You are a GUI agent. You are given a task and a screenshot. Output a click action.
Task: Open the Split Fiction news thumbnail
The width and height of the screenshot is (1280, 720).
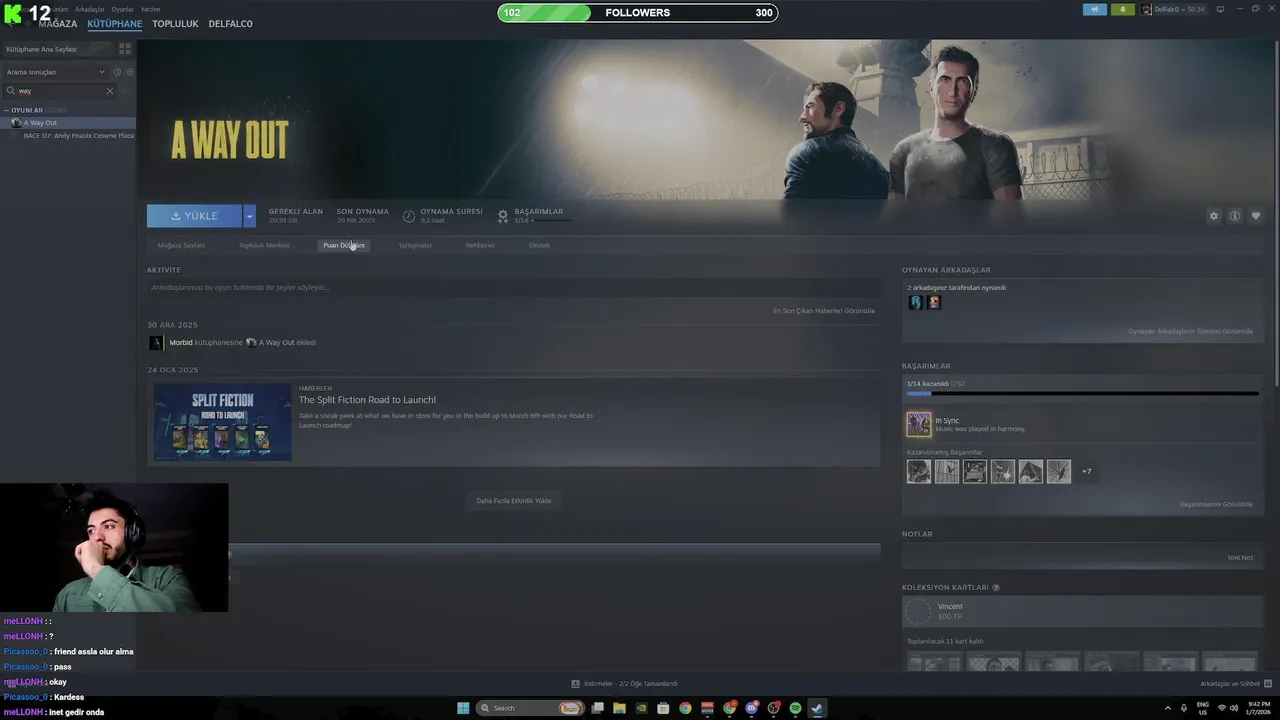coord(222,422)
